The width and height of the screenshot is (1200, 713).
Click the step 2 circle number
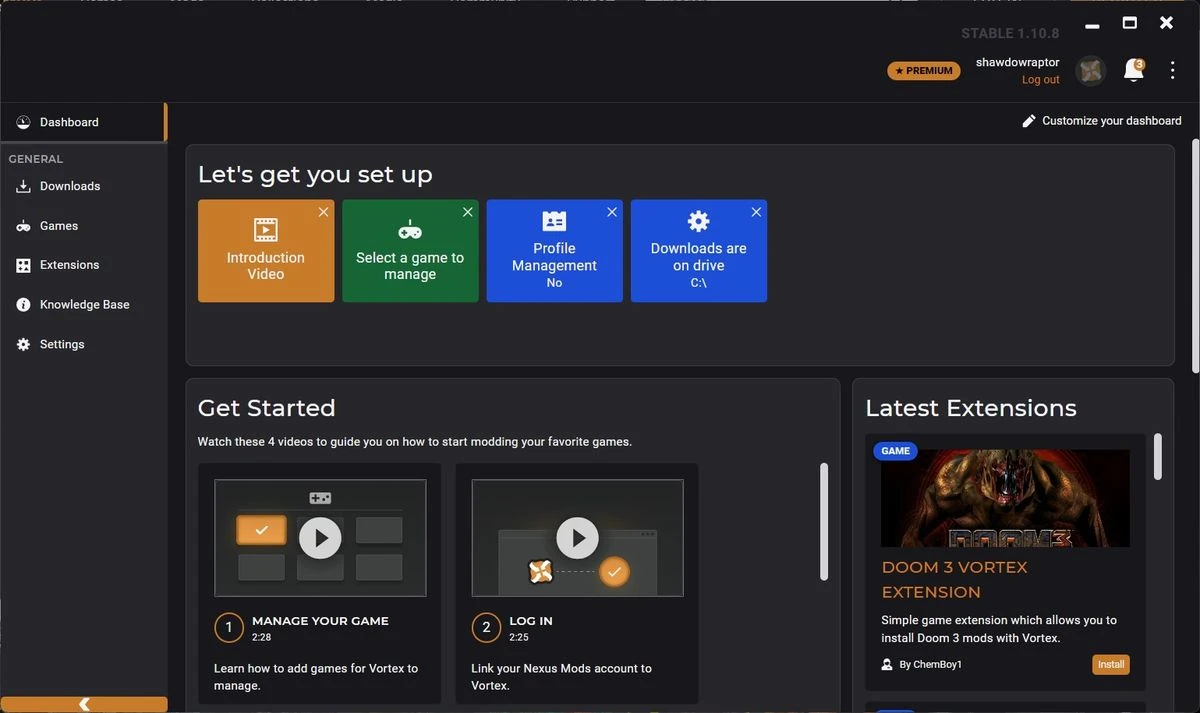click(x=486, y=627)
